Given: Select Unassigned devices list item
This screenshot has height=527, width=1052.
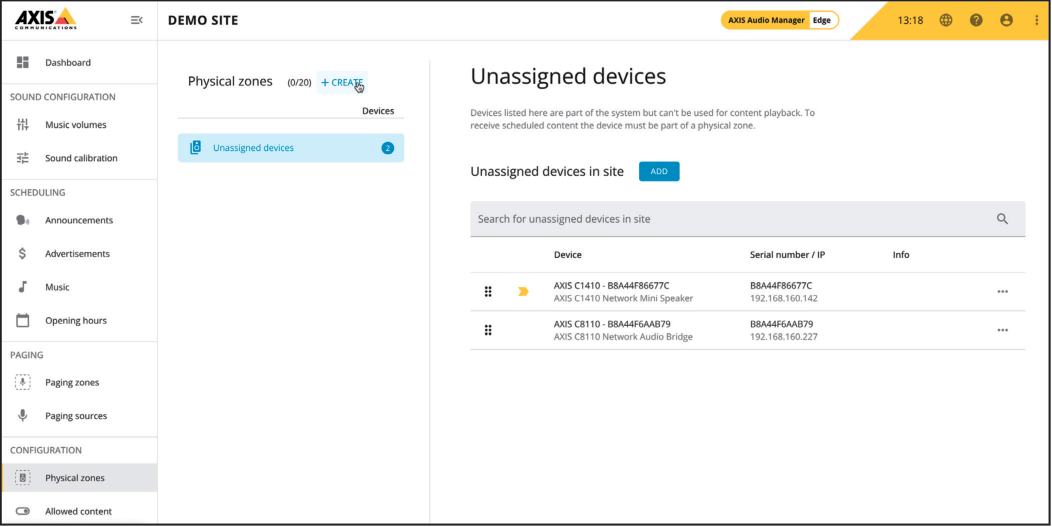Looking at the screenshot, I should pyautogui.click(x=290, y=148).
